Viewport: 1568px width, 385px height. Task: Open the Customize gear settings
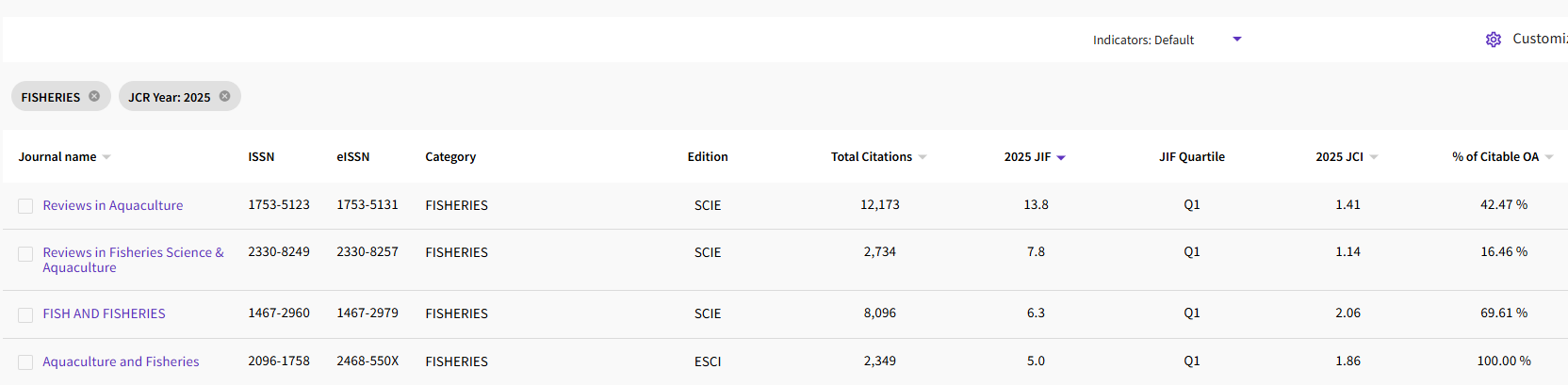click(1494, 40)
